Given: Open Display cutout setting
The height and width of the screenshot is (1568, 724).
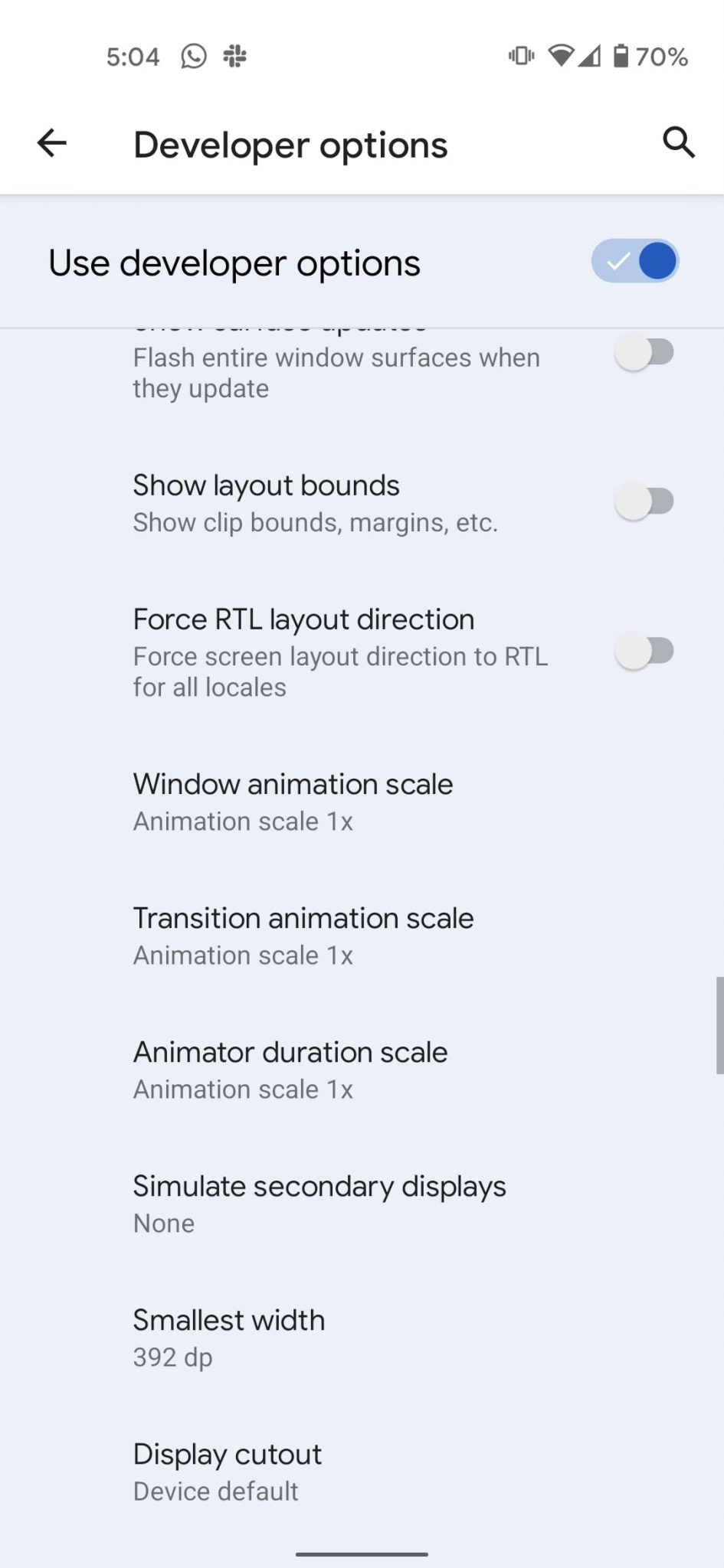Looking at the screenshot, I should (x=228, y=1471).
